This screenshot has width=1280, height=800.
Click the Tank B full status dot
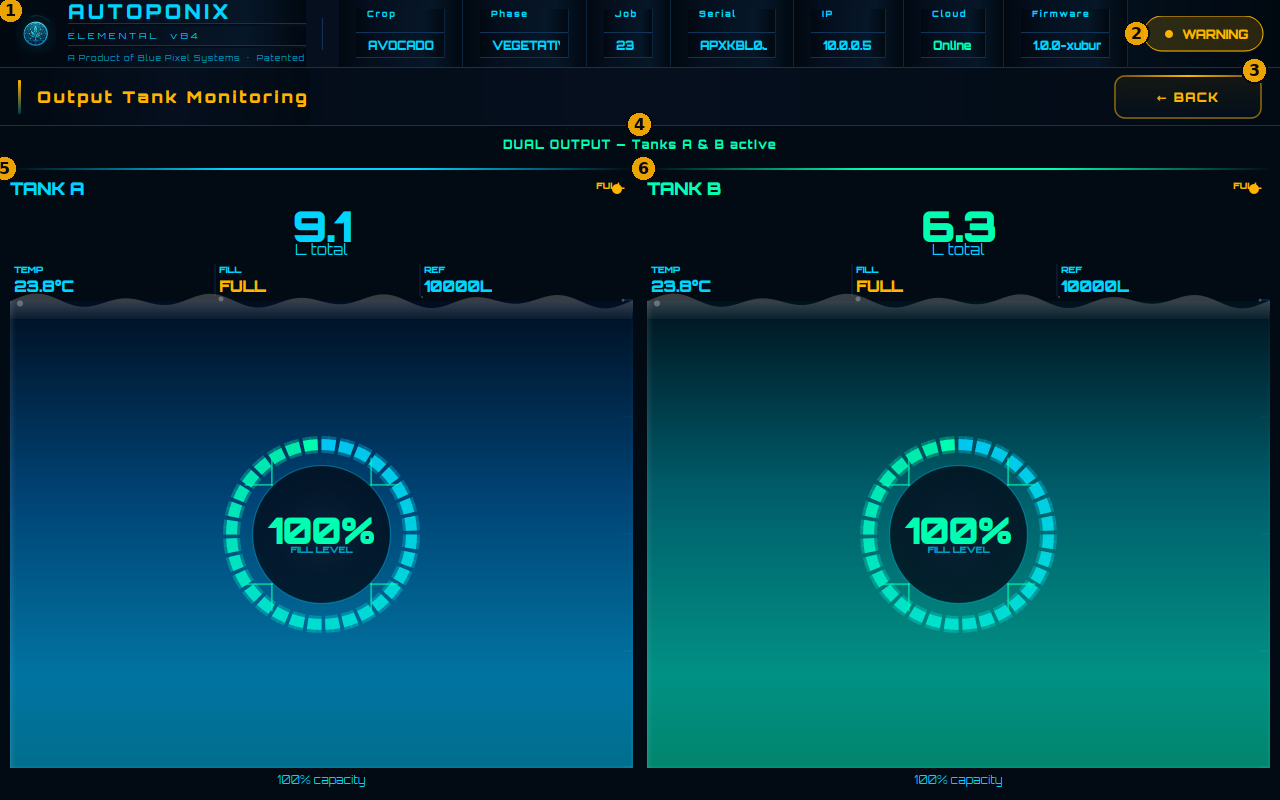tap(1254, 188)
